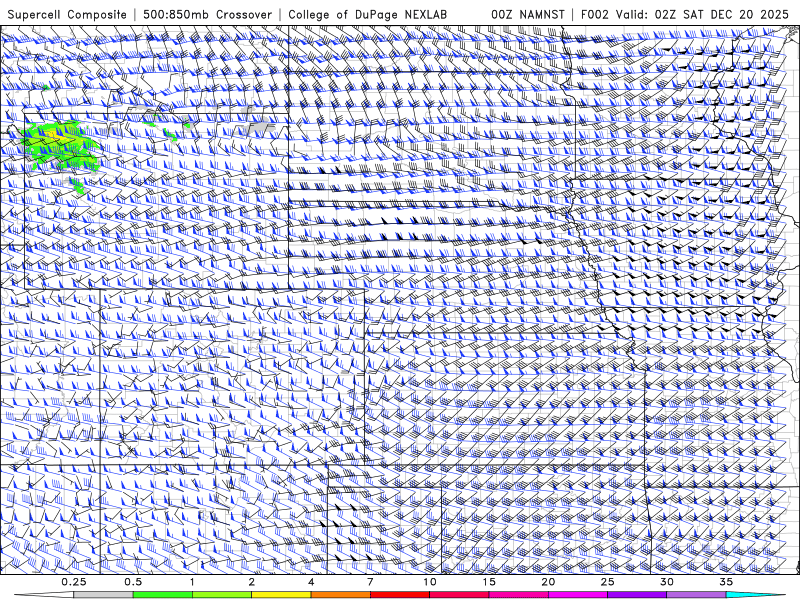Click the green supercell composite blob on the map
Screen dimensions: 800x600
[61, 147]
